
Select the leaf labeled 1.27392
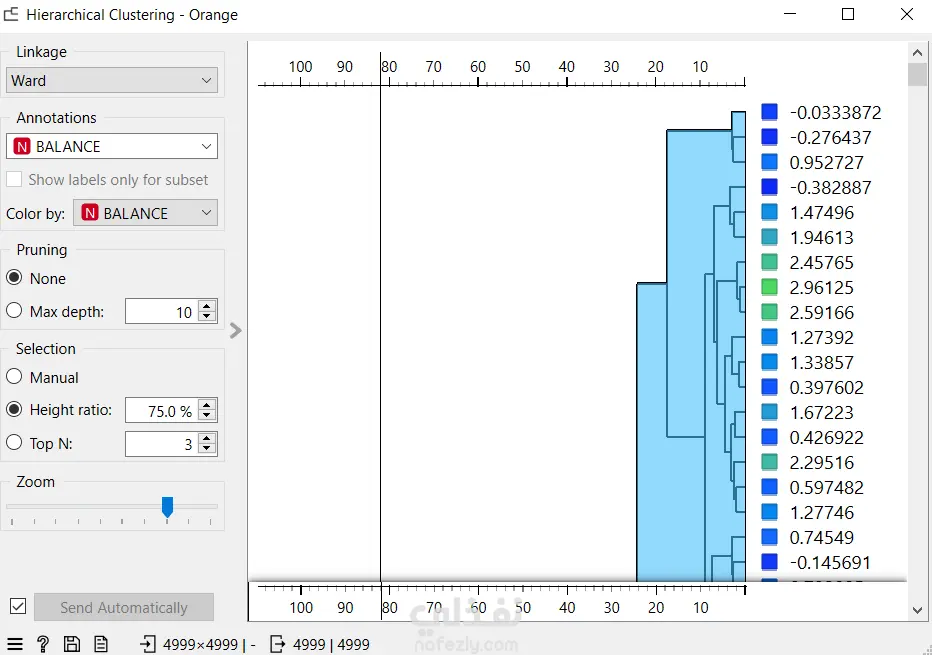(821, 337)
